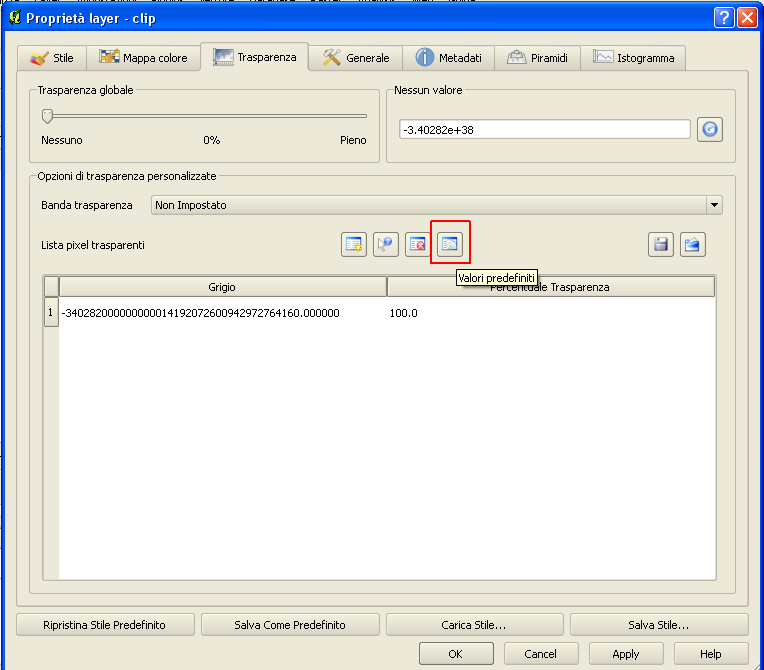Click the import from file folder icon
Screen dimensions: 764x670
693,244
